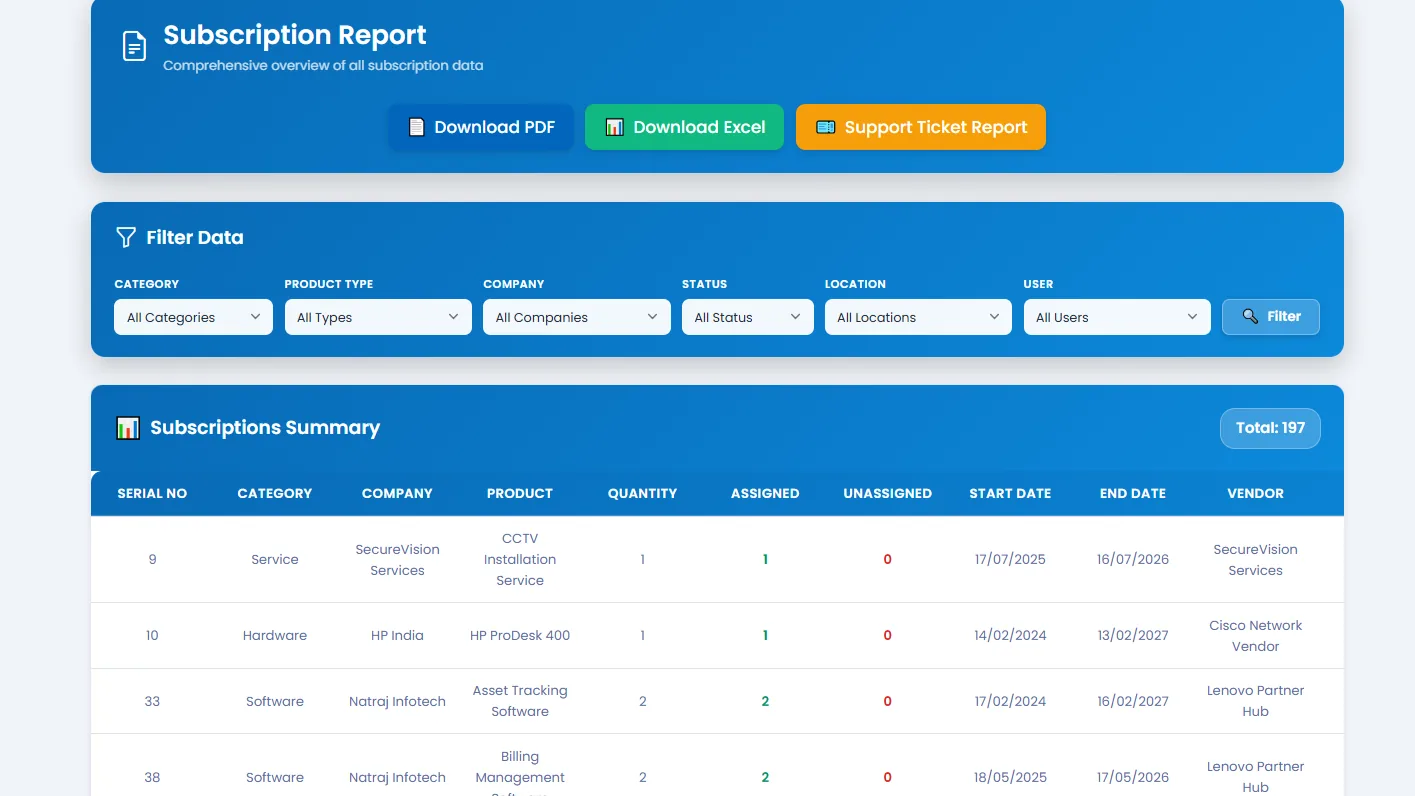Click the document icon beside Subscription Report
The width and height of the screenshot is (1415, 796).
pyautogui.click(x=134, y=46)
